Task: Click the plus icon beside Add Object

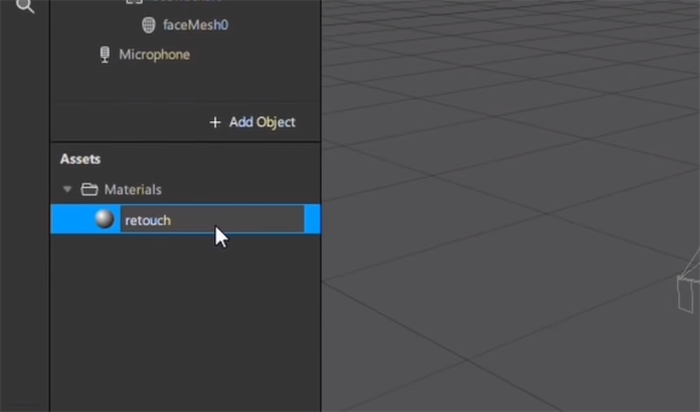Action: pyautogui.click(x=214, y=122)
